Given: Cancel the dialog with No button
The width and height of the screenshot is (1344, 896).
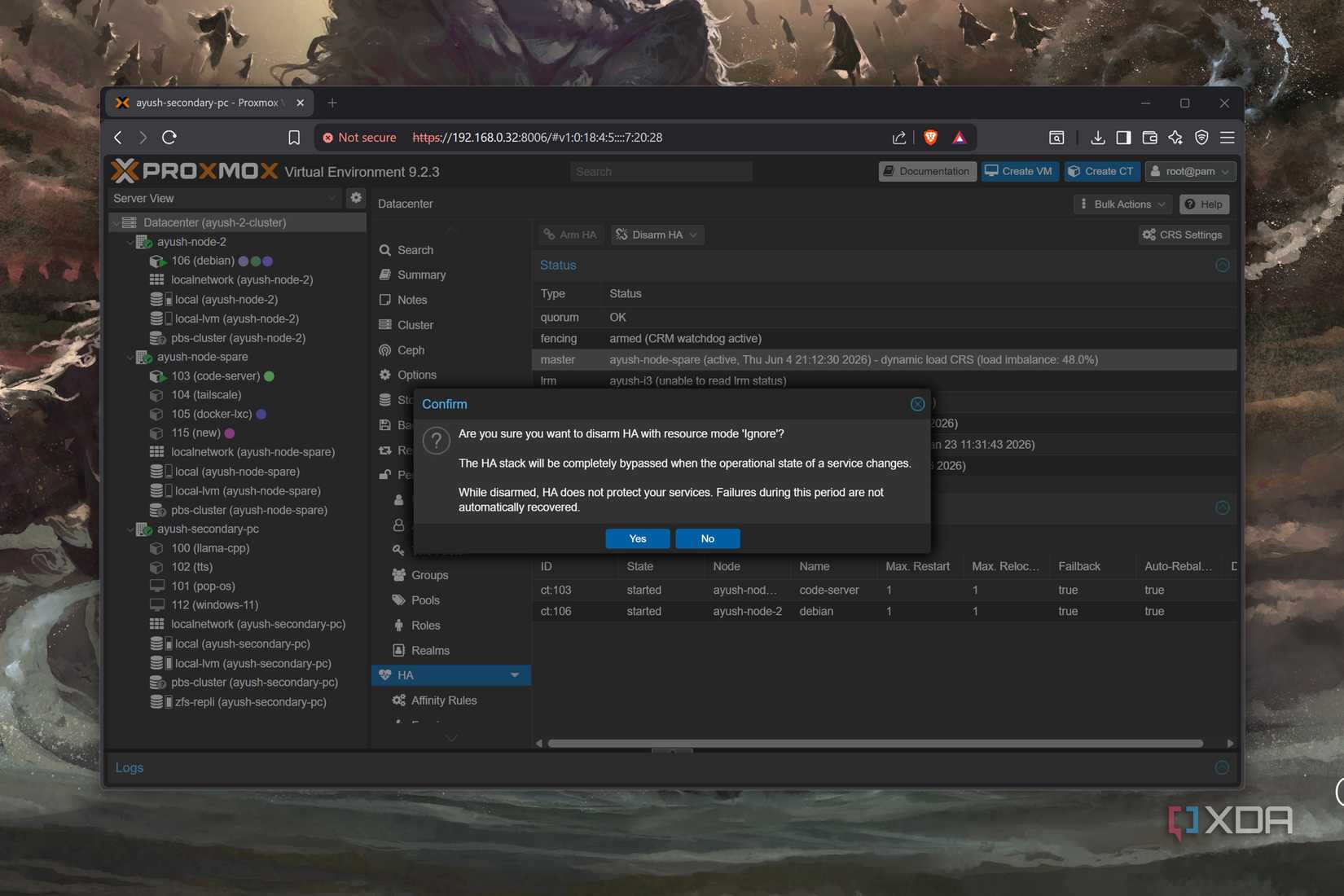Looking at the screenshot, I should click(x=707, y=538).
